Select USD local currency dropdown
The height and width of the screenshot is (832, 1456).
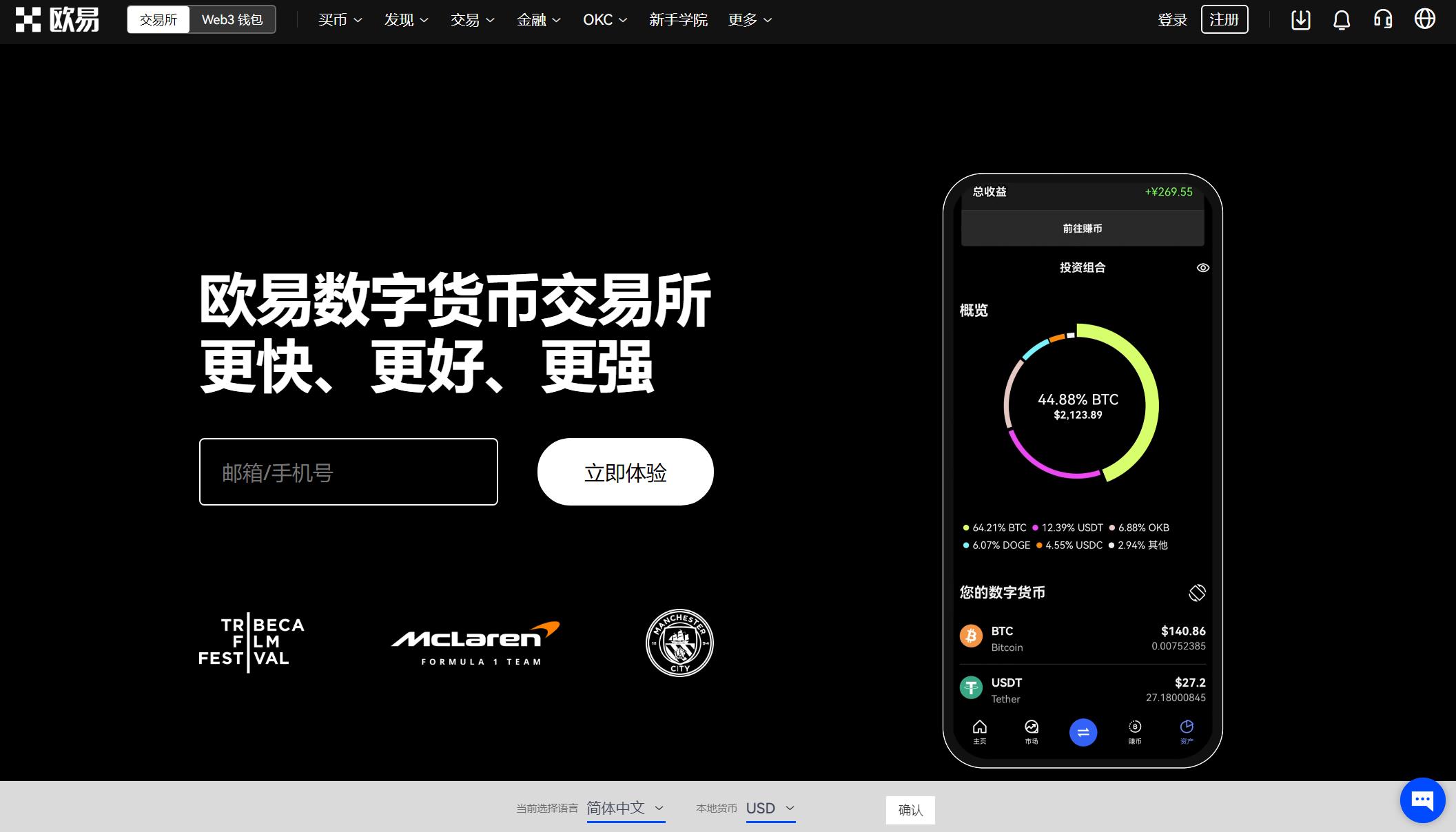(x=770, y=808)
